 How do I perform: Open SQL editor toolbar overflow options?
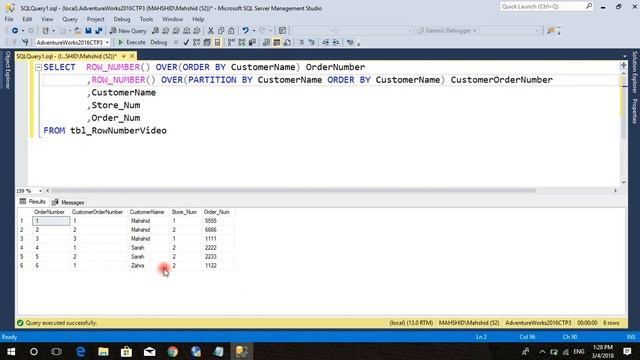358,43
